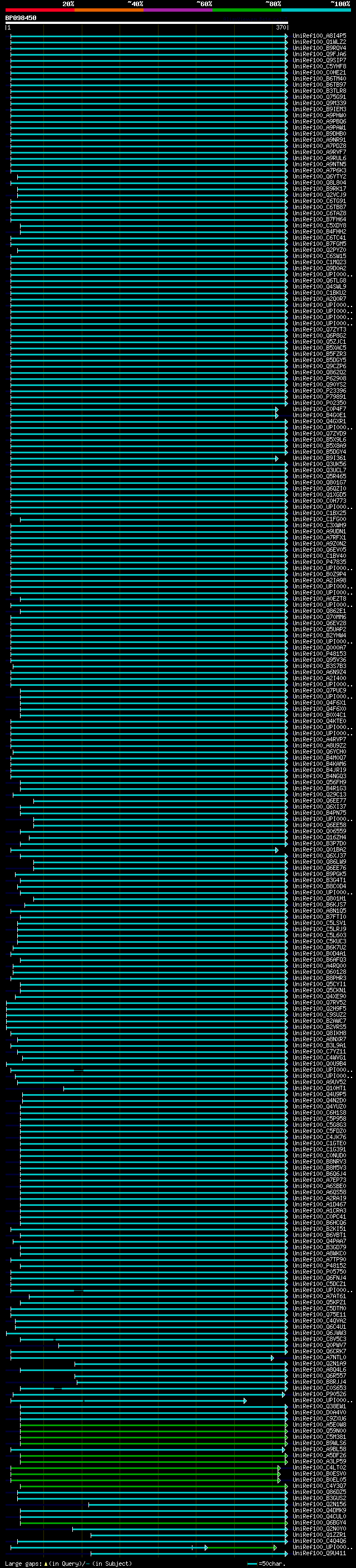Click the cyan alignment bar for UniRef100_C5XDY8
The height and width of the screenshot is (1568, 356).
pyautogui.click(x=154, y=225)
